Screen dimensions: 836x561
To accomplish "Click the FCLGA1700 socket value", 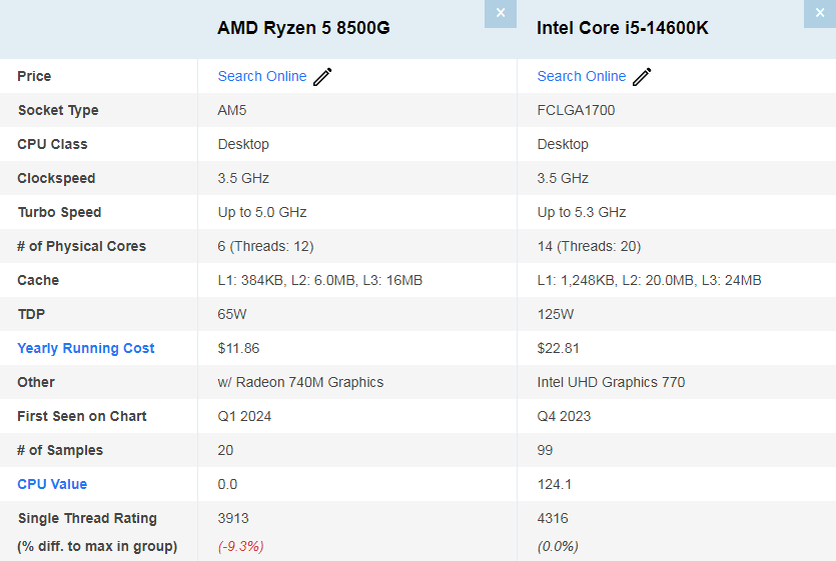I will tap(576, 110).
